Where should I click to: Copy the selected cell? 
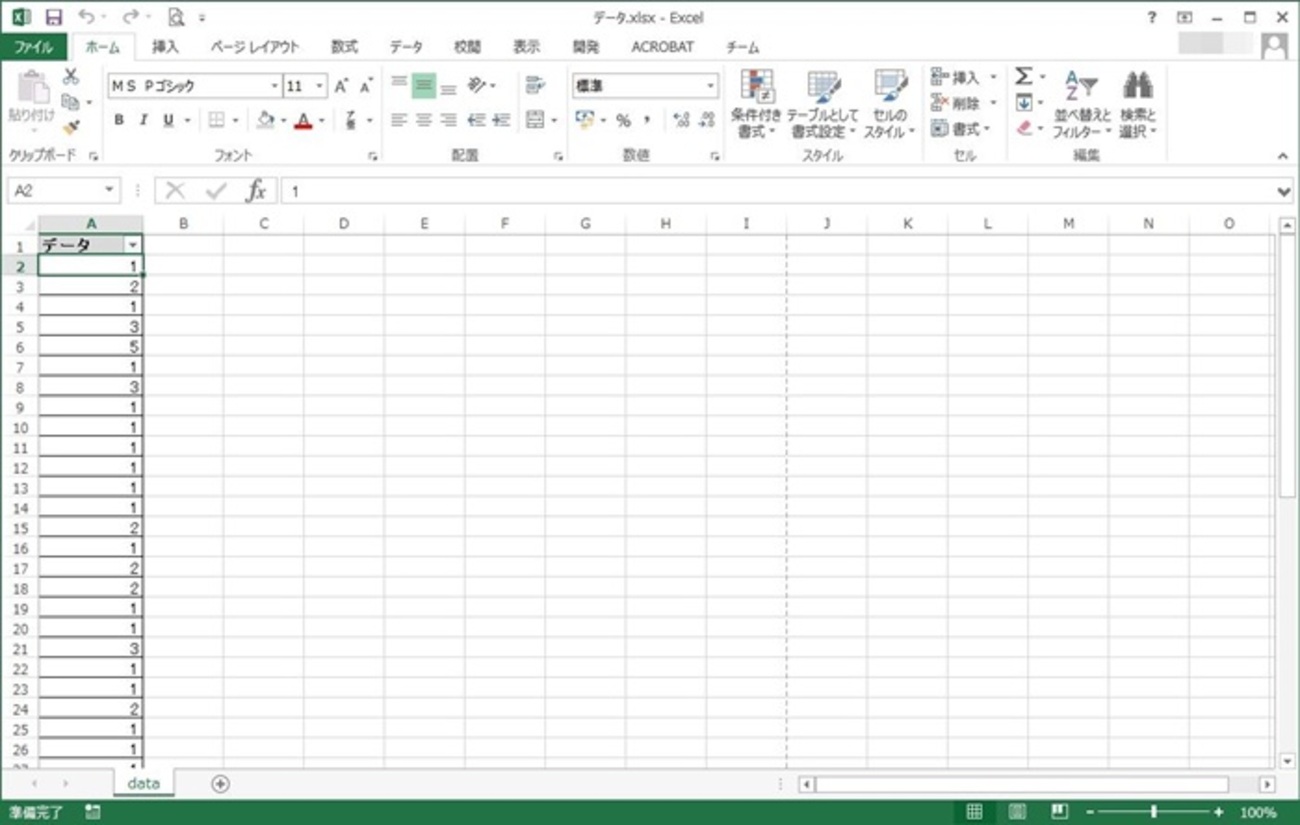[x=71, y=102]
